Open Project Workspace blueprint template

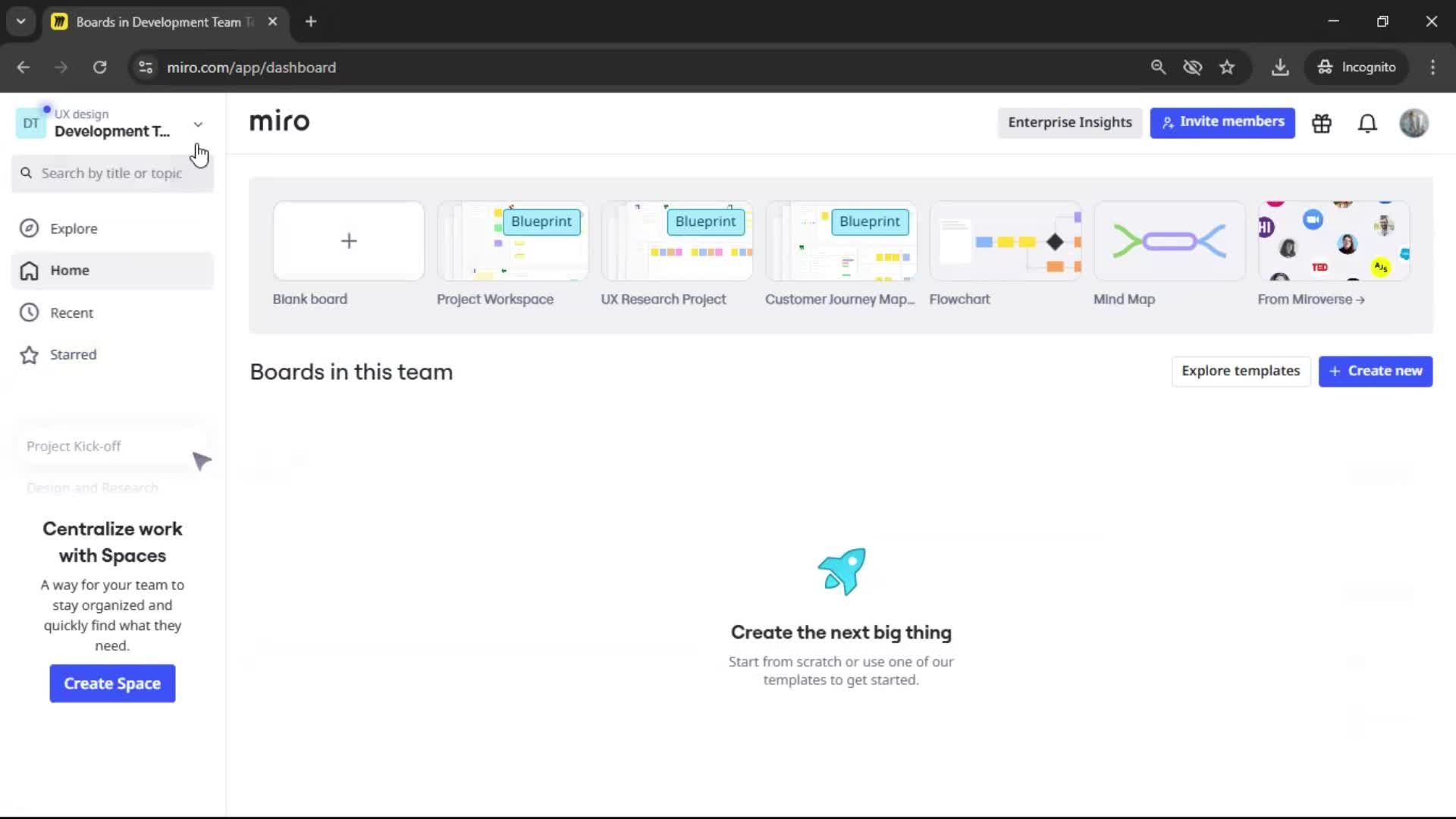513,241
